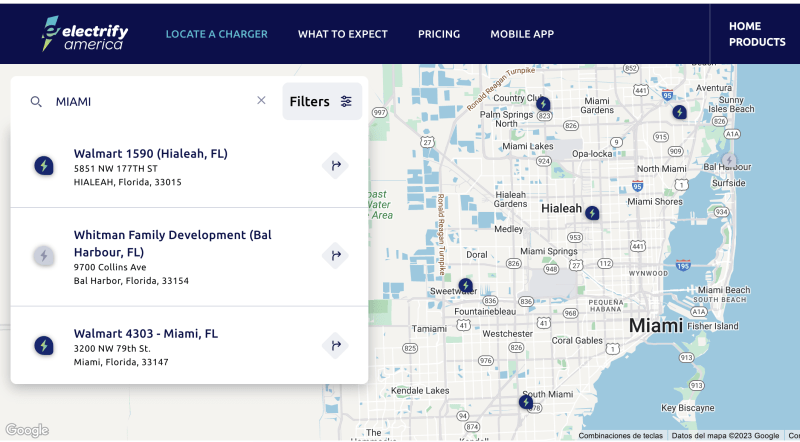Click the large Miami map label
The image size is (800, 442).
(656, 325)
